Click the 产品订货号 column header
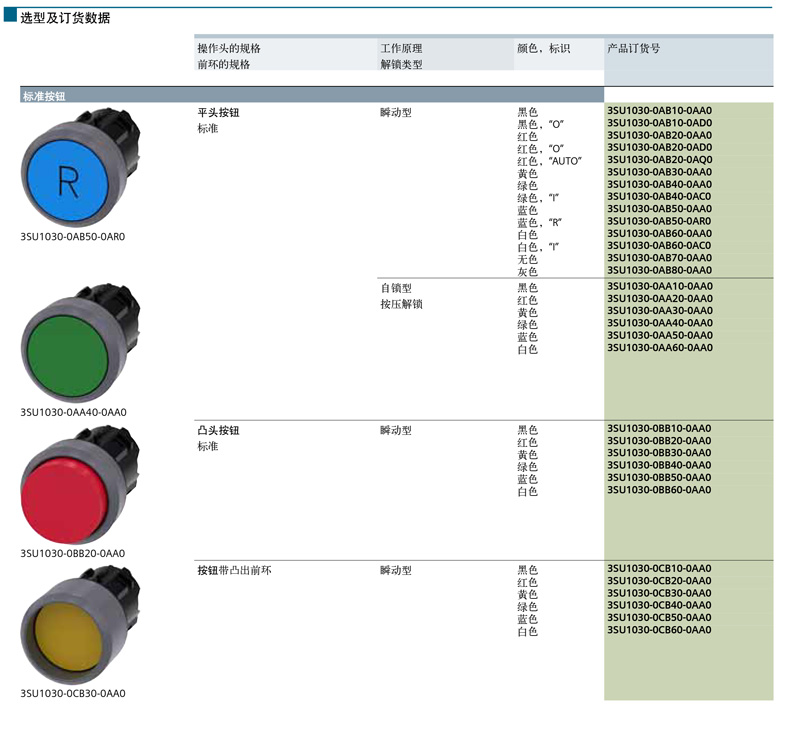Screen dimensions: 790x735 [x=633, y=48]
